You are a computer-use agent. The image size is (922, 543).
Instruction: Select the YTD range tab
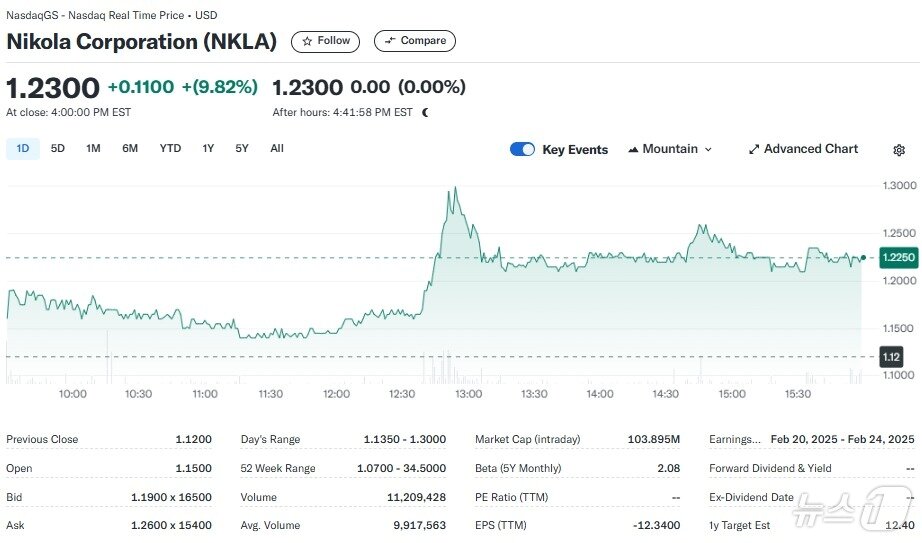pyautogui.click(x=170, y=149)
